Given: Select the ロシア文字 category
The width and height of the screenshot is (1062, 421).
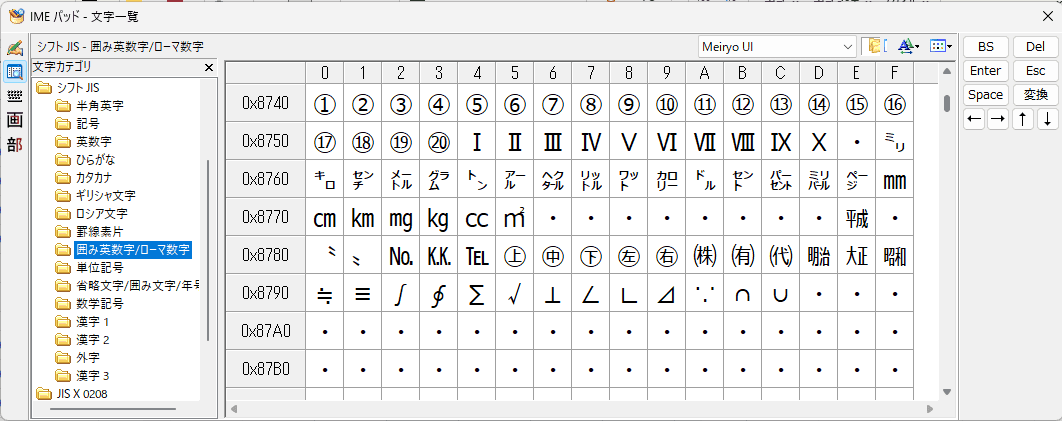Looking at the screenshot, I should coord(91,213).
